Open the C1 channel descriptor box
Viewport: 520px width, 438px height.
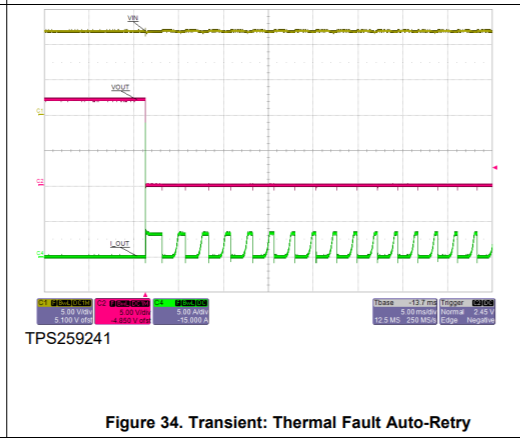(65, 311)
